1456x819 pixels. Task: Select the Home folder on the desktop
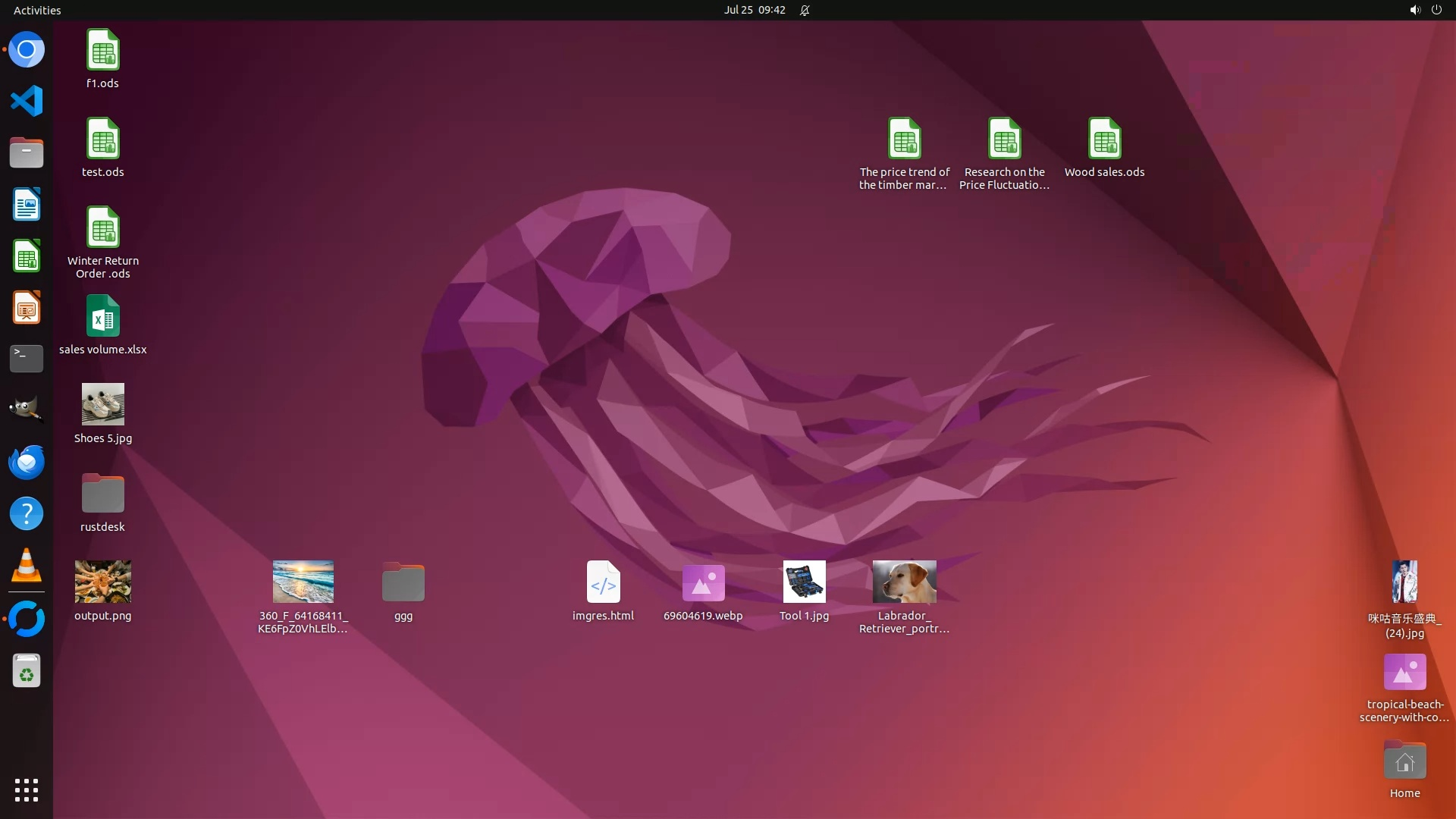click(x=1404, y=761)
